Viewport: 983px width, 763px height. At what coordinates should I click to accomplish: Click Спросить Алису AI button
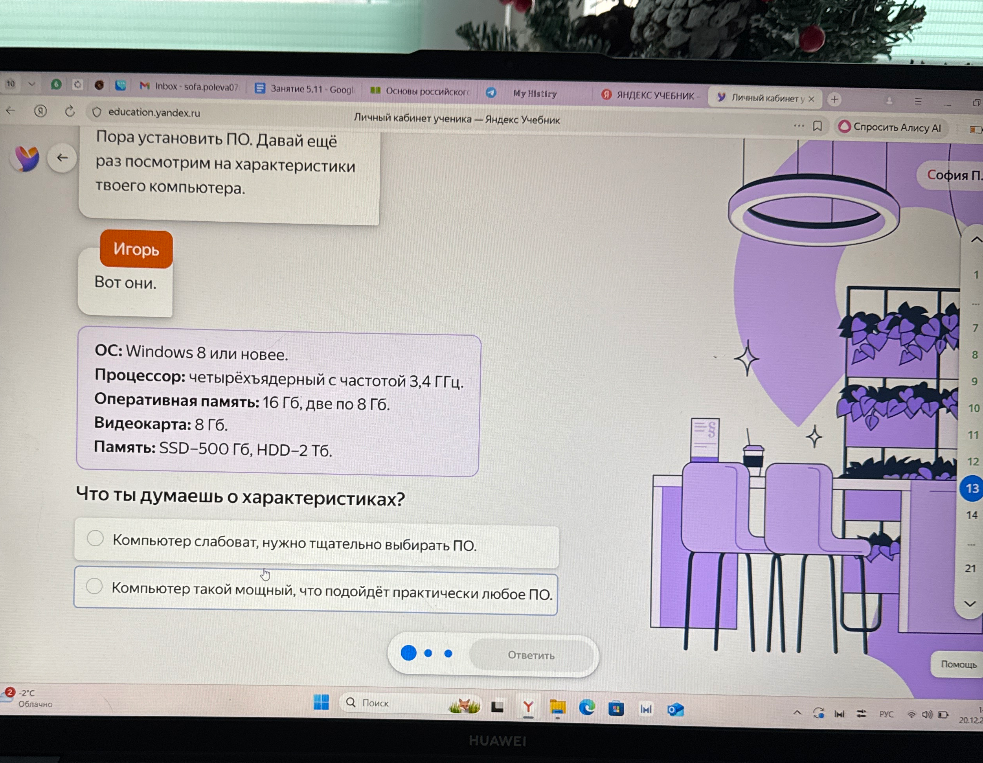(x=890, y=127)
